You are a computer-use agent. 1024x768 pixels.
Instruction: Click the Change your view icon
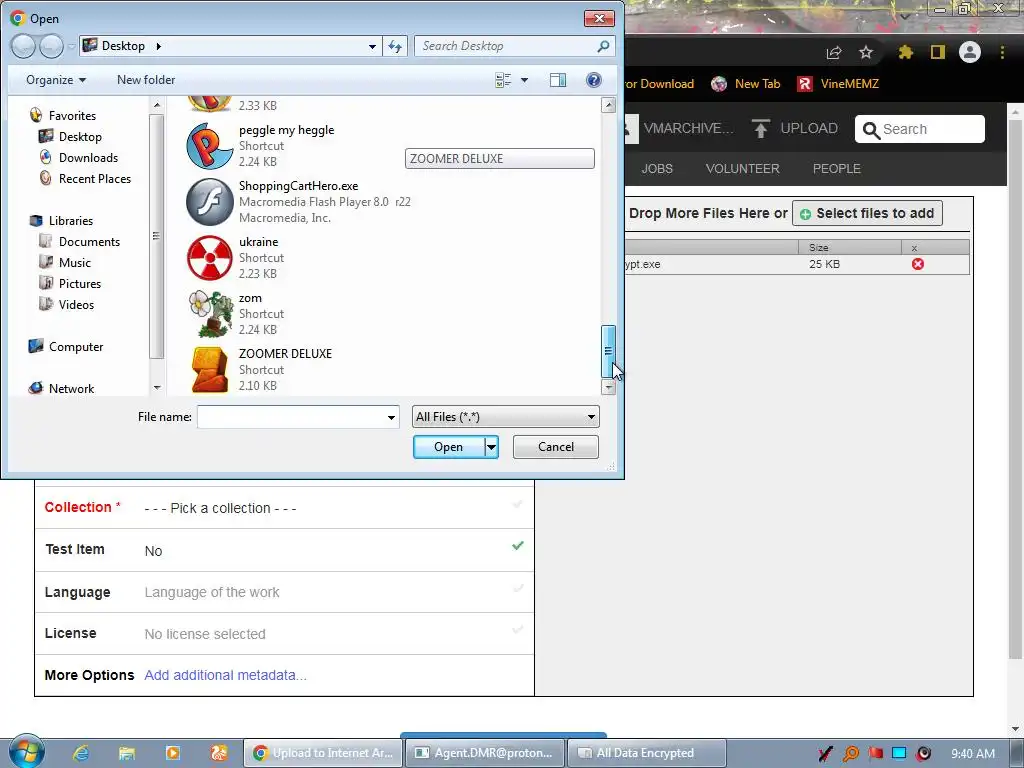tap(503, 80)
